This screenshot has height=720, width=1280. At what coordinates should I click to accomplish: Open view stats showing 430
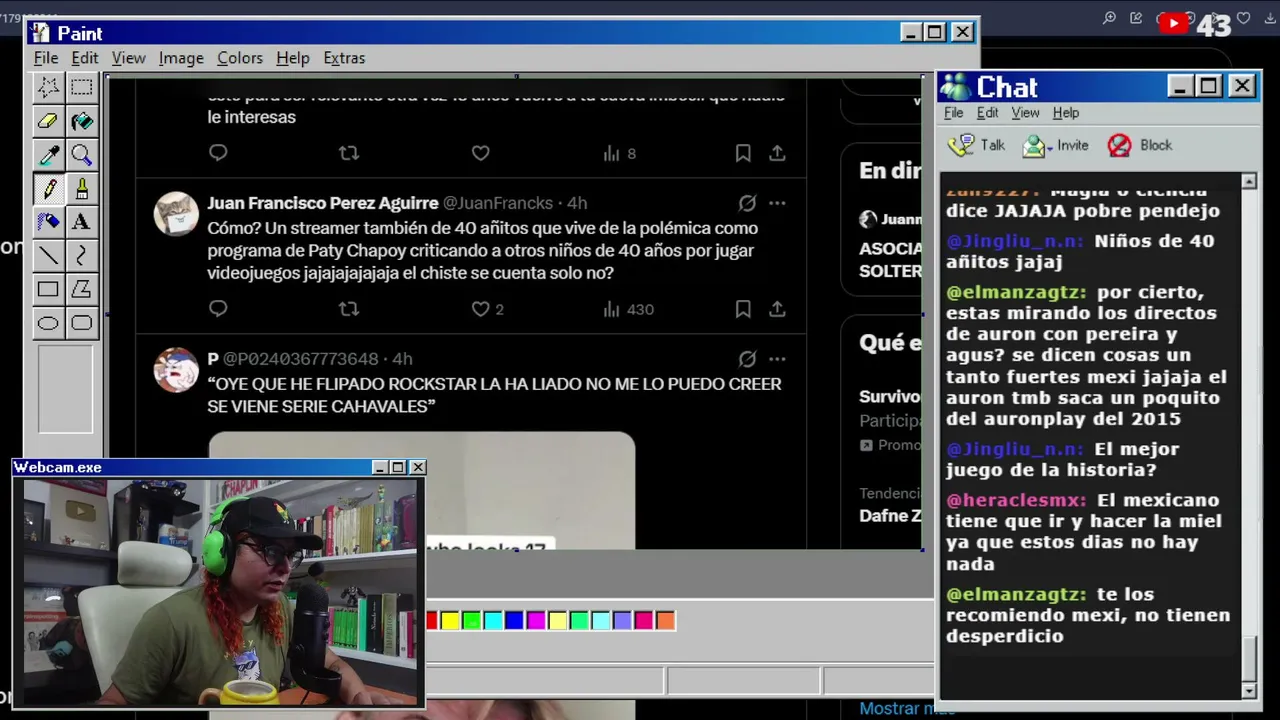point(628,309)
